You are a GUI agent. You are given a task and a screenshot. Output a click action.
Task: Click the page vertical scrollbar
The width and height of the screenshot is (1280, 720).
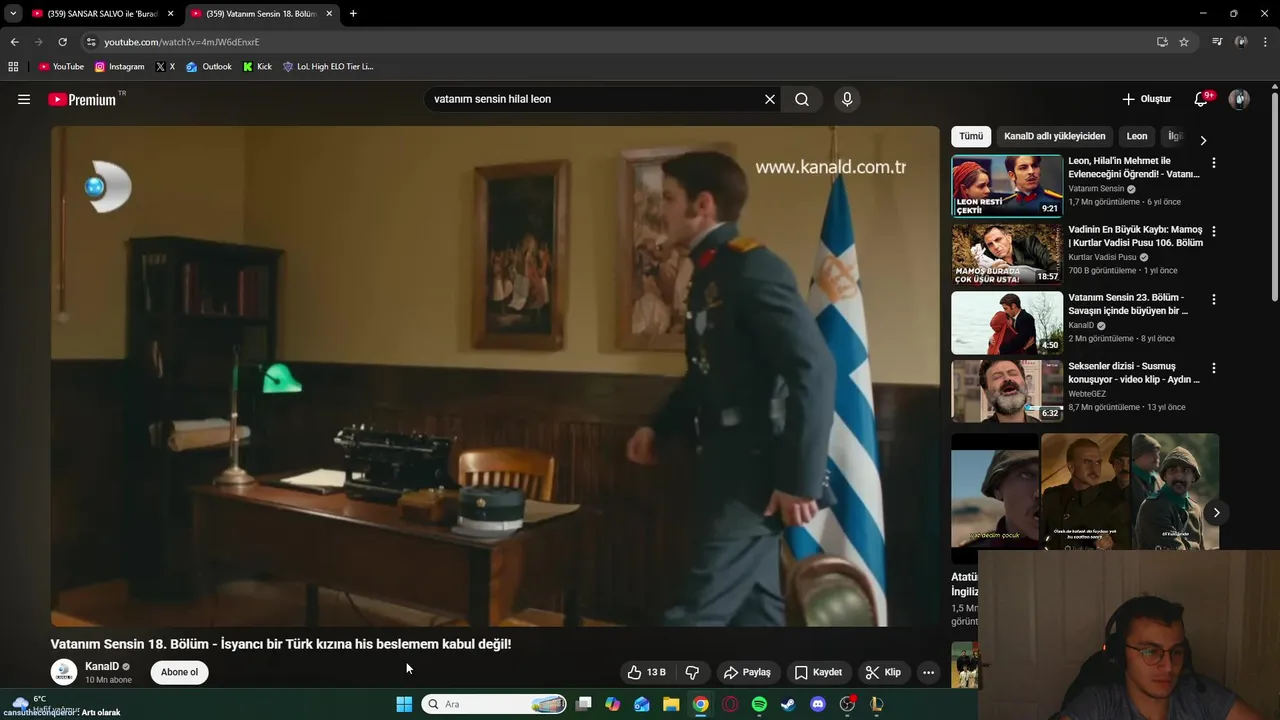coord(1274,195)
